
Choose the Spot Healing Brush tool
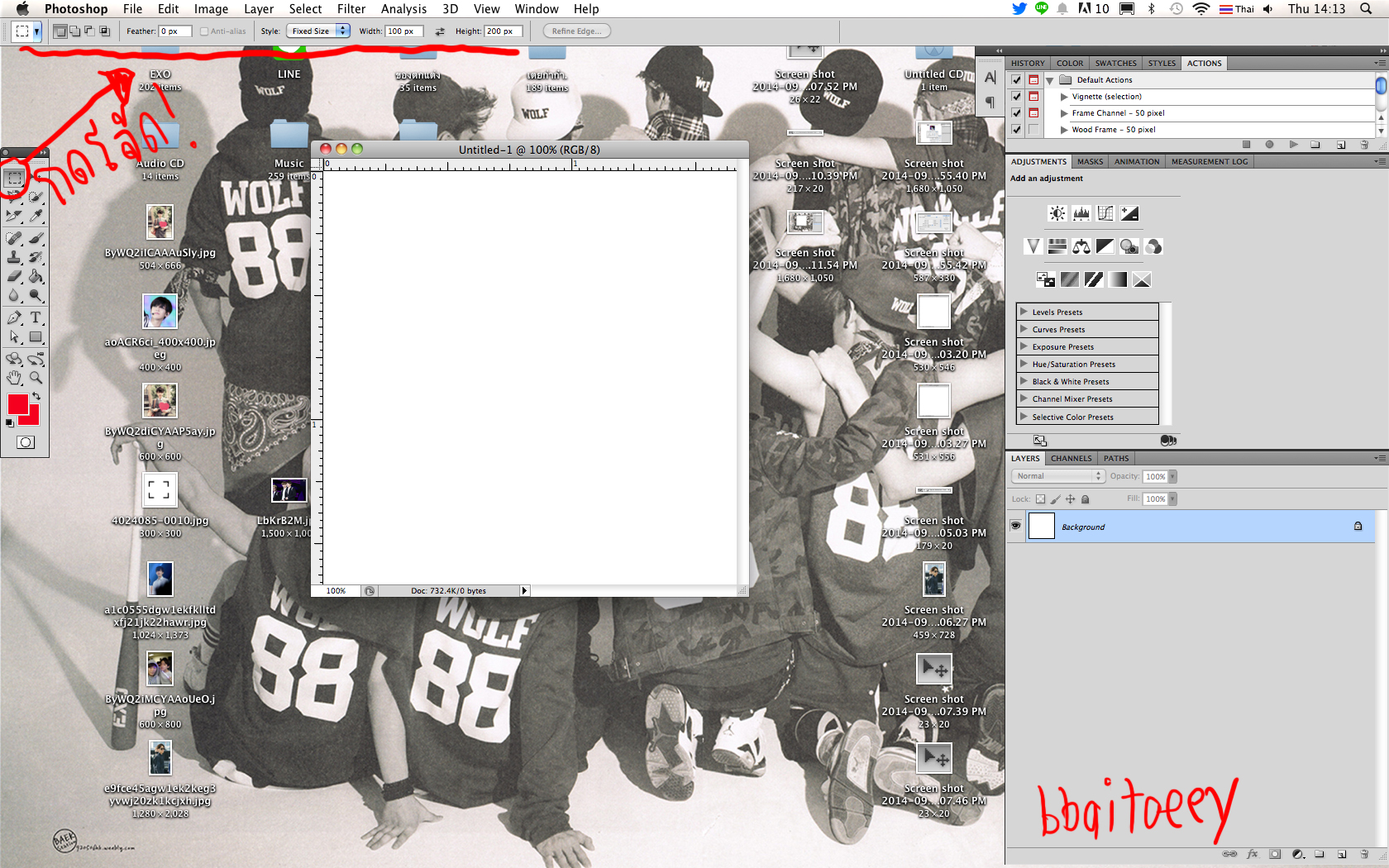[15, 239]
